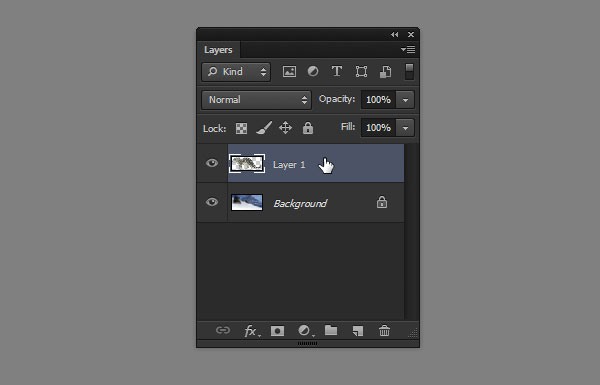Lock all padlock icon

coord(308,128)
